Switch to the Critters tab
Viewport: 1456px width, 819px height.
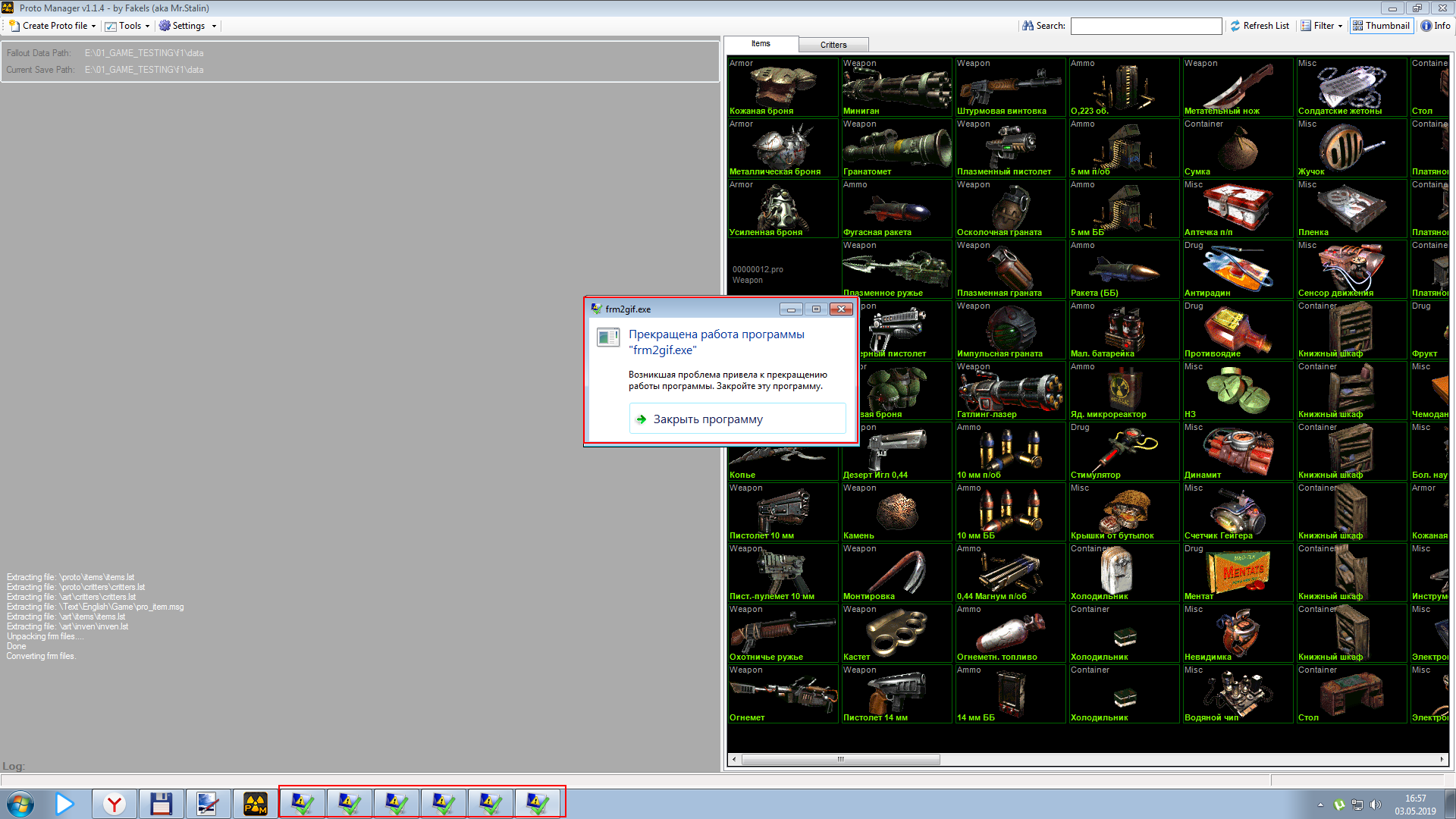pyautogui.click(x=833, y=45)
